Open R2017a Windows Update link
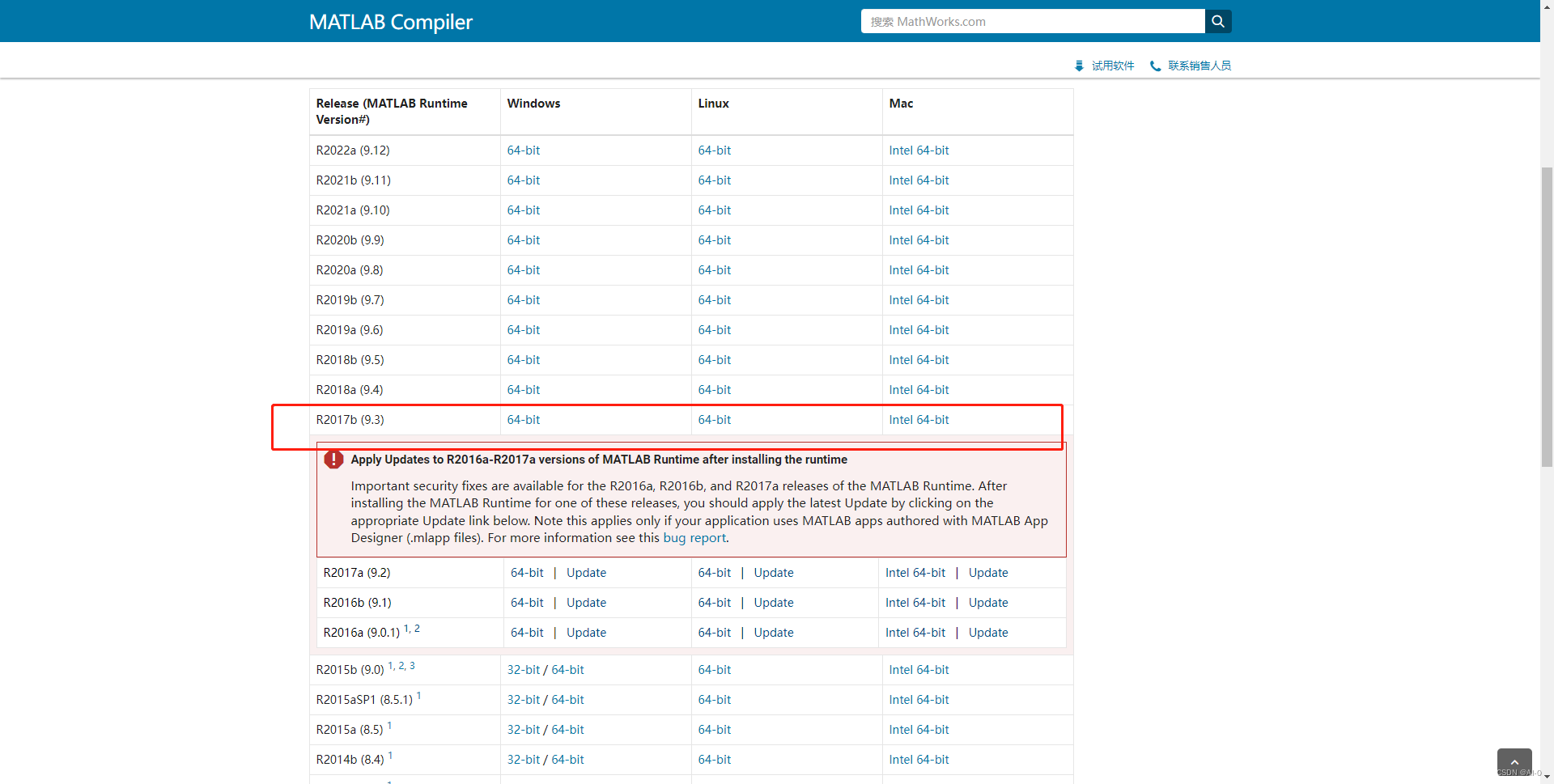The image size is (1554, 784). [x=586, y=573]
